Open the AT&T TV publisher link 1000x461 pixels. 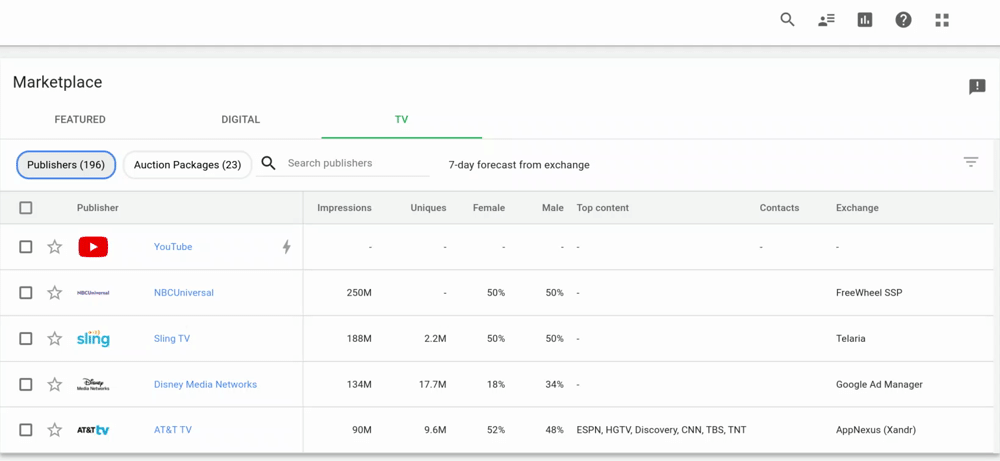173,430
